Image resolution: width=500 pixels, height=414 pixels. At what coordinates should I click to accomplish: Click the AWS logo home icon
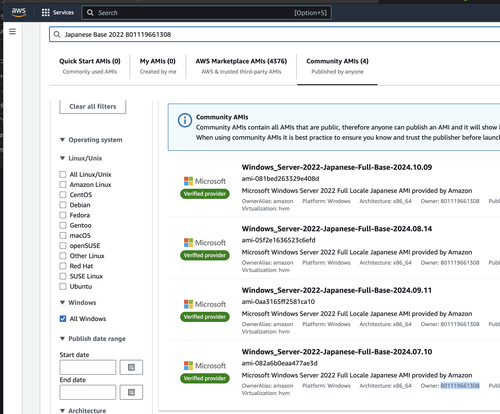tap(19, 12)
